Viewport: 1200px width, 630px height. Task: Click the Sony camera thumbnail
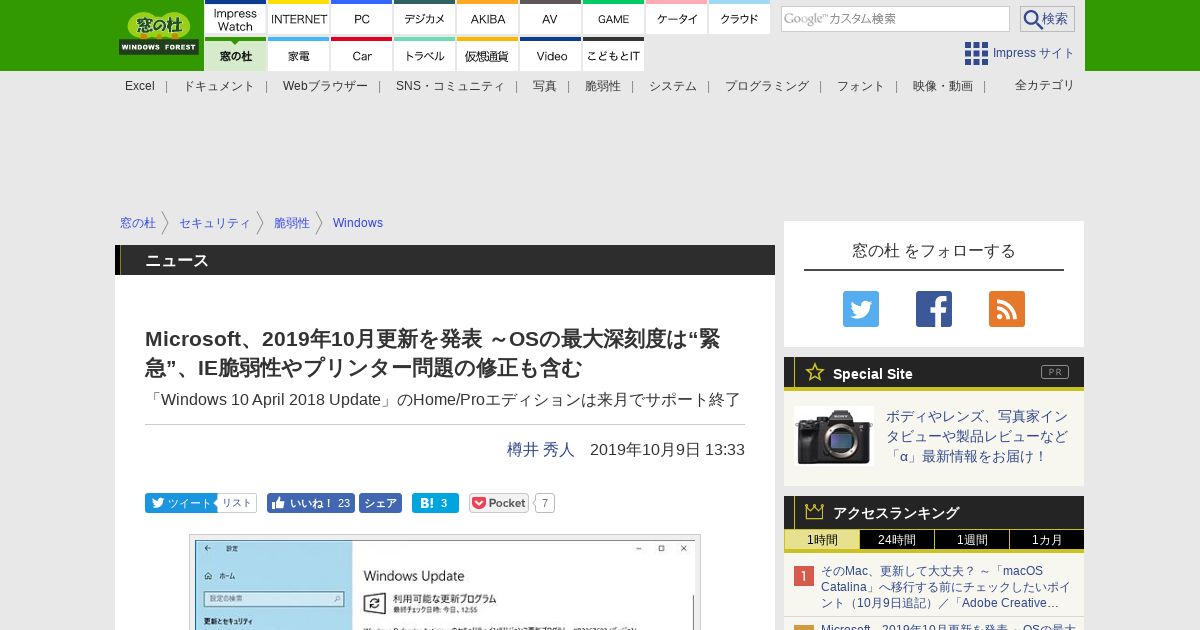click(834, 436)
